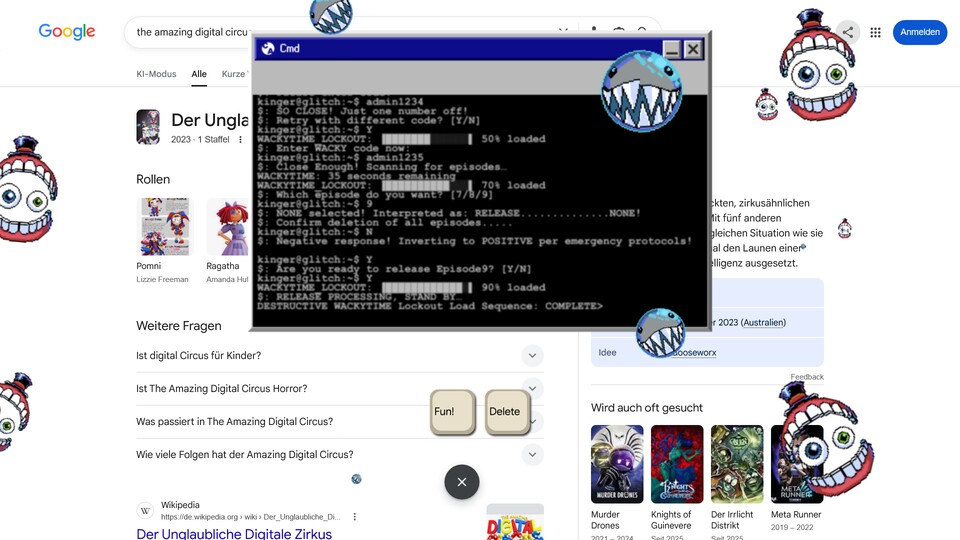Click the 'Rollen' heading
The image size is (960, 540).
pyautogui.click(x=153, y=179)
